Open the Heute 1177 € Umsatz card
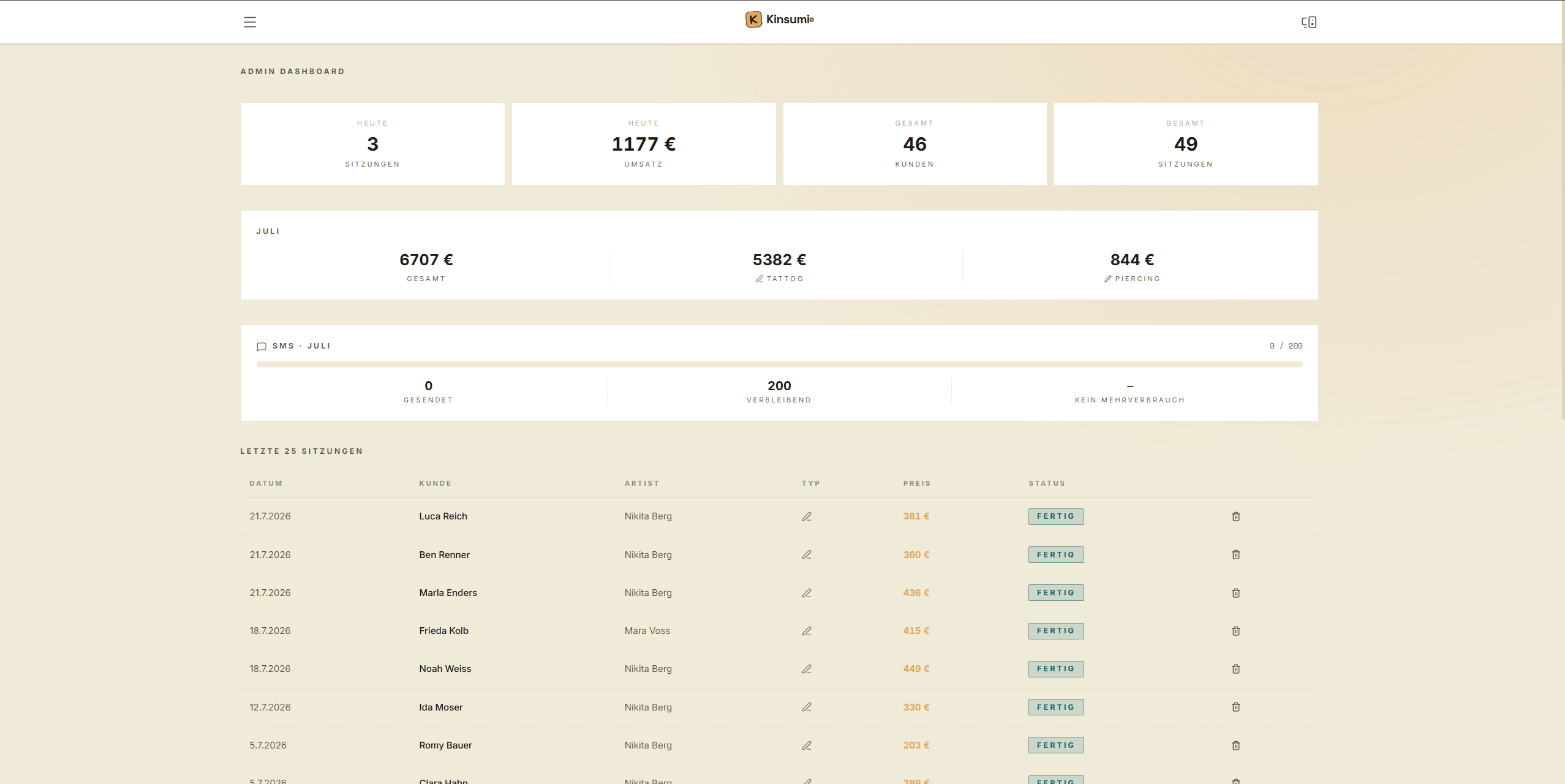This screenshot has height=784, width=1565. click(644, 144)
